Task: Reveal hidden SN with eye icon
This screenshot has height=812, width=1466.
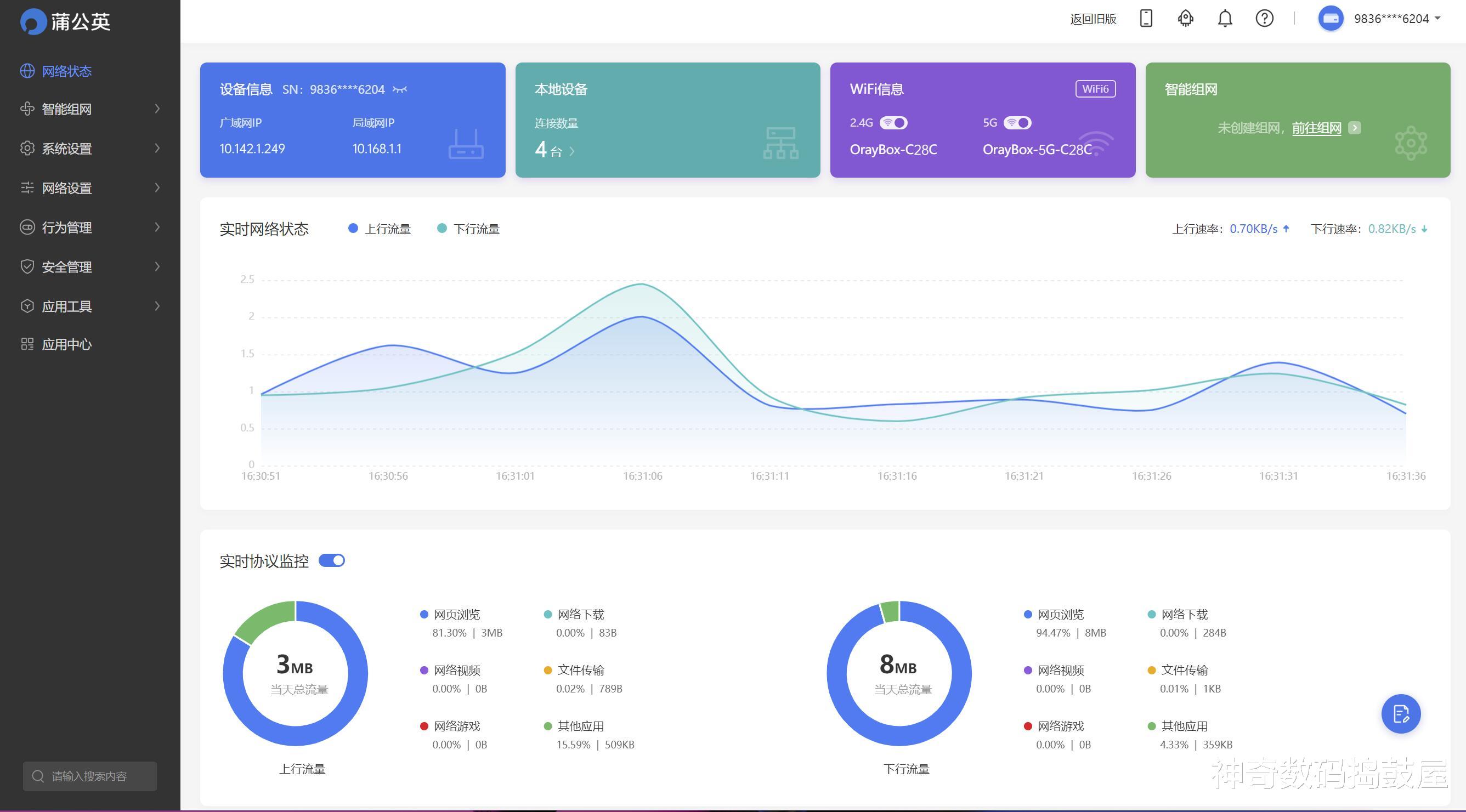Action: [x=400, y=89]
